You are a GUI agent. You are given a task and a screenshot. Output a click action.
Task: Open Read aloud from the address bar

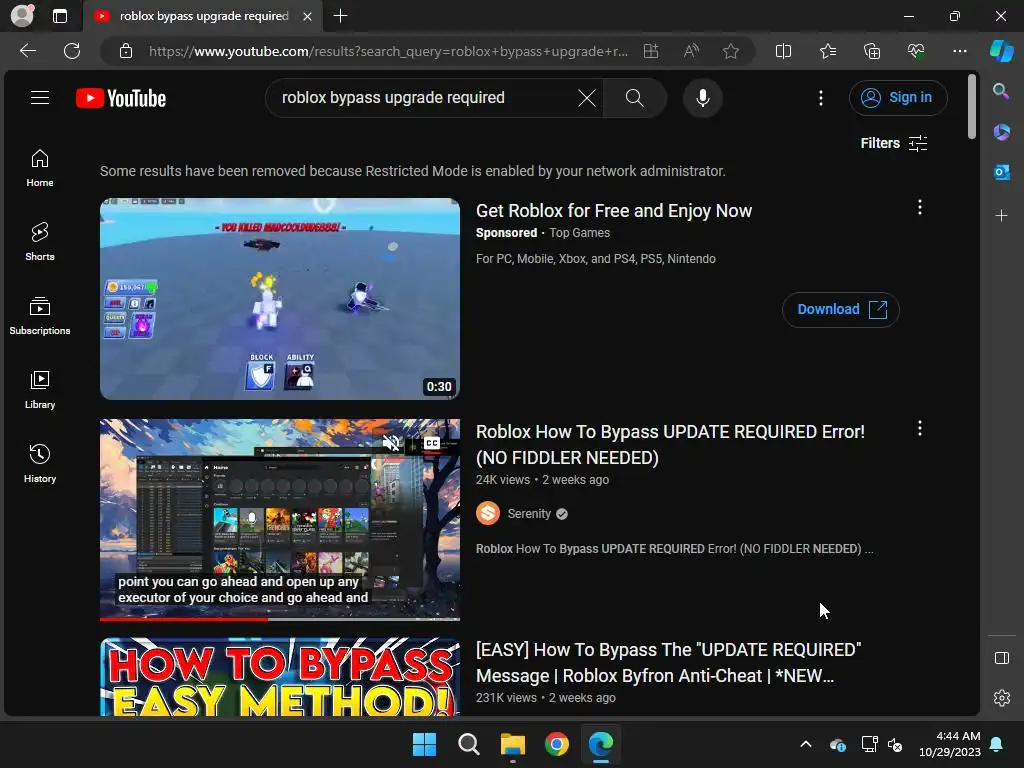(x=691, y=51)
